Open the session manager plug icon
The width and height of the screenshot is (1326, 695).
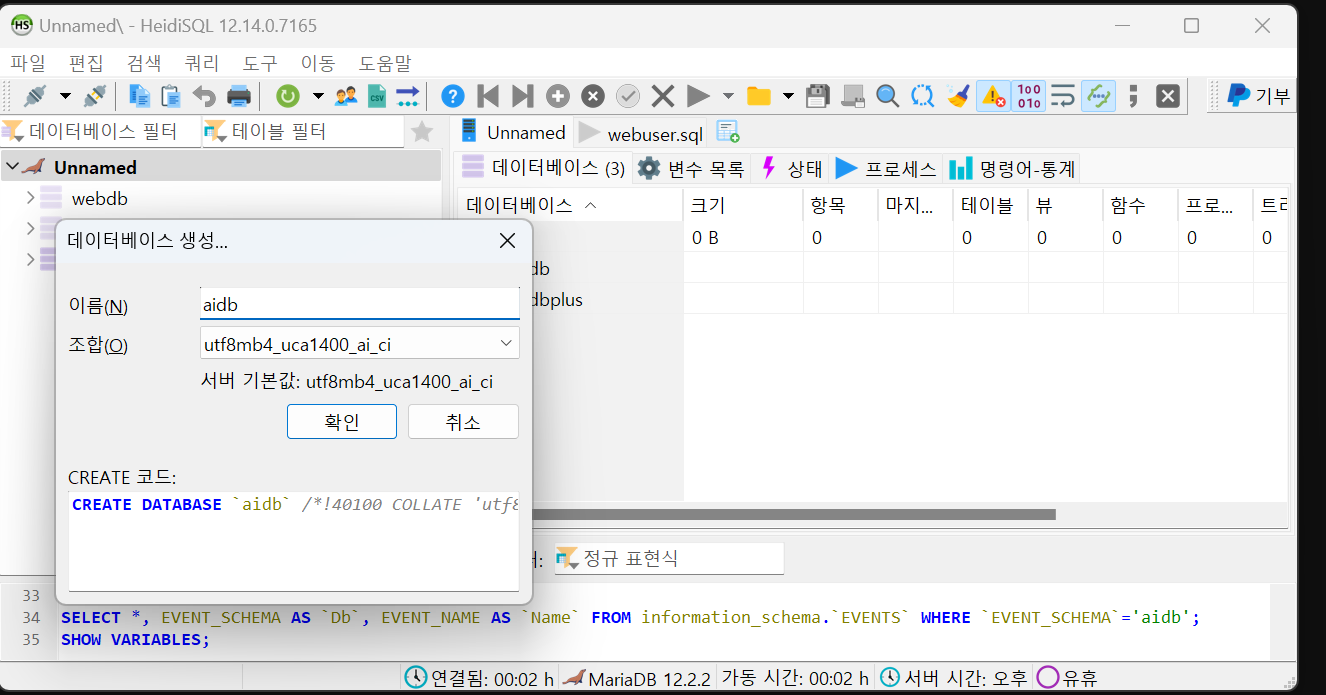pos(36,96)
